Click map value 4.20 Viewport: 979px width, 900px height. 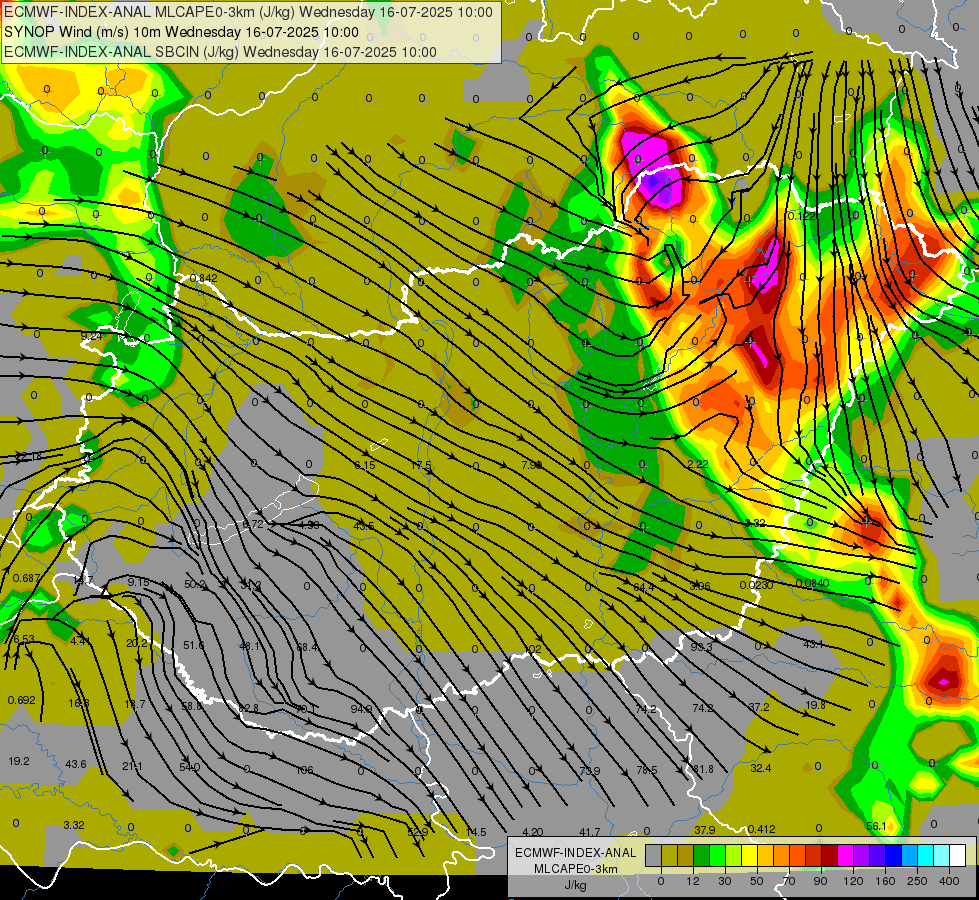coord(533,833)
